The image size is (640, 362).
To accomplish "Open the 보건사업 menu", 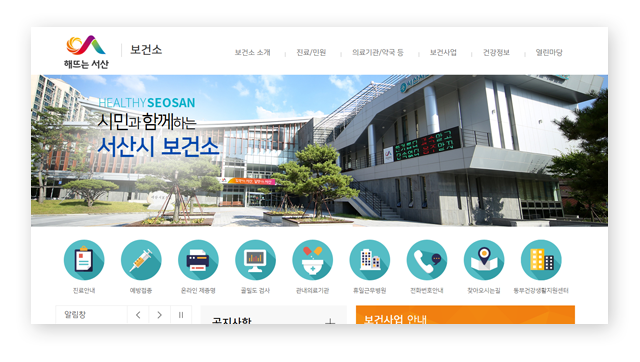I will coord(443,52).
